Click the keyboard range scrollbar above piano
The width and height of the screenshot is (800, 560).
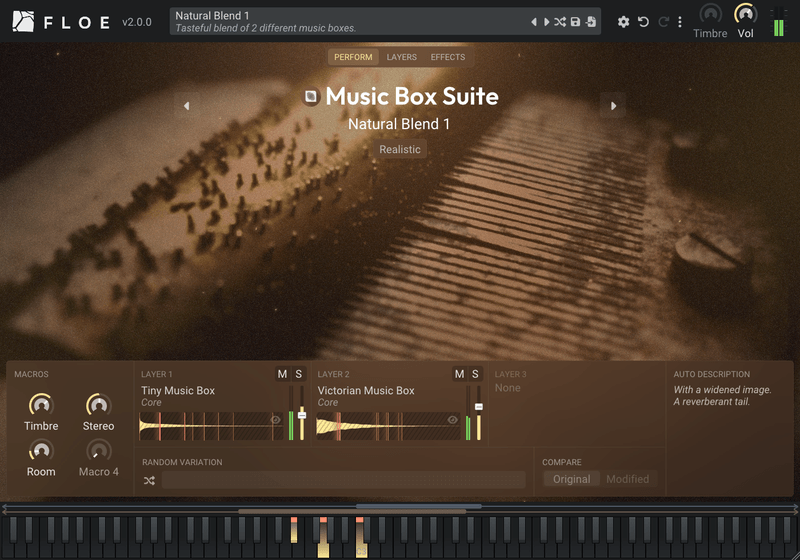(x=400, y=508)
